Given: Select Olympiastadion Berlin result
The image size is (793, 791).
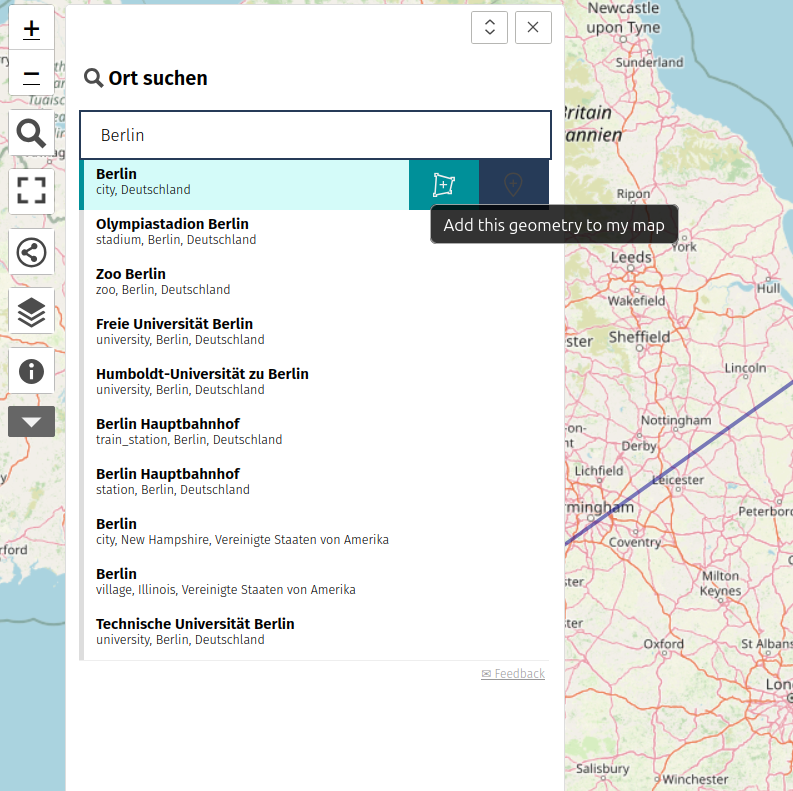Looking at the screenshot, I should pyautogui.click(x=172, y=231).
